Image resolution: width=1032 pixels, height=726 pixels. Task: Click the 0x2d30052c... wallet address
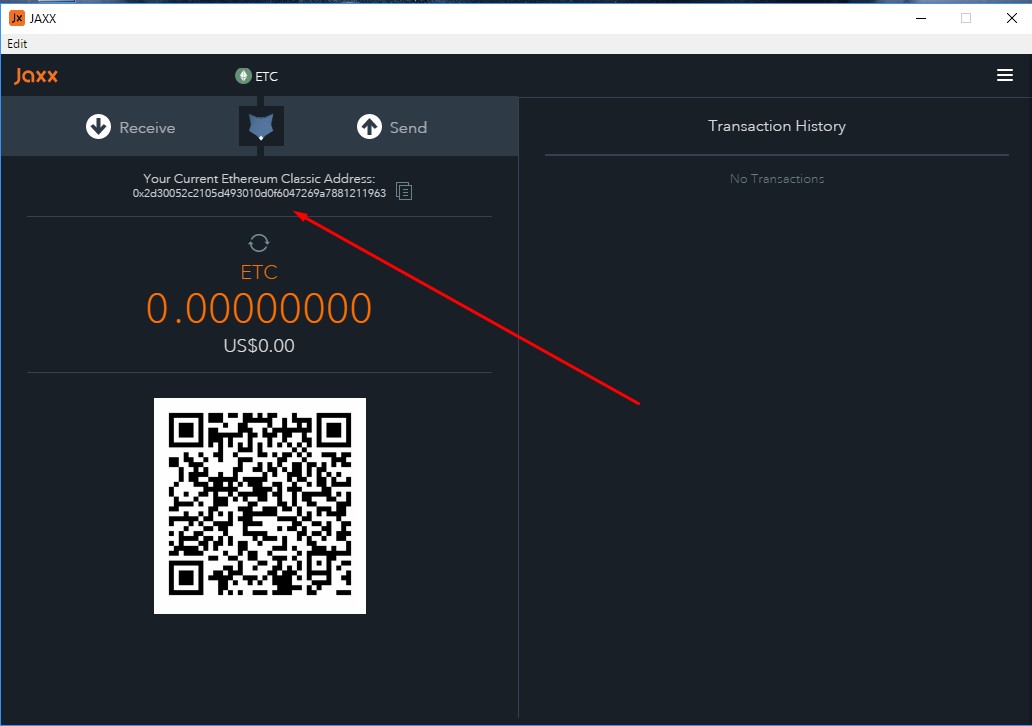[x=259, y=193]
